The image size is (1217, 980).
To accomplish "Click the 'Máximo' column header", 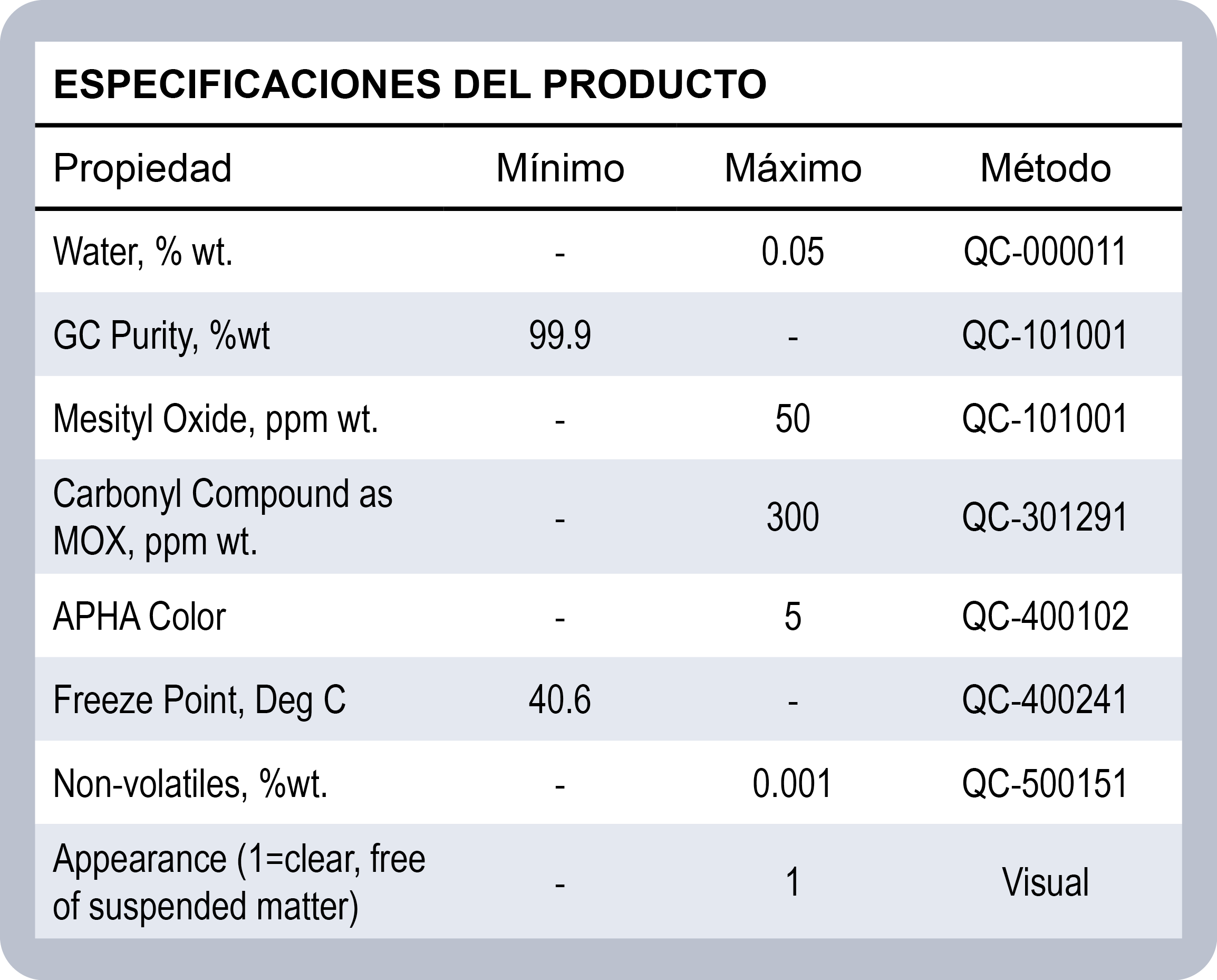I will click(793, 168).
